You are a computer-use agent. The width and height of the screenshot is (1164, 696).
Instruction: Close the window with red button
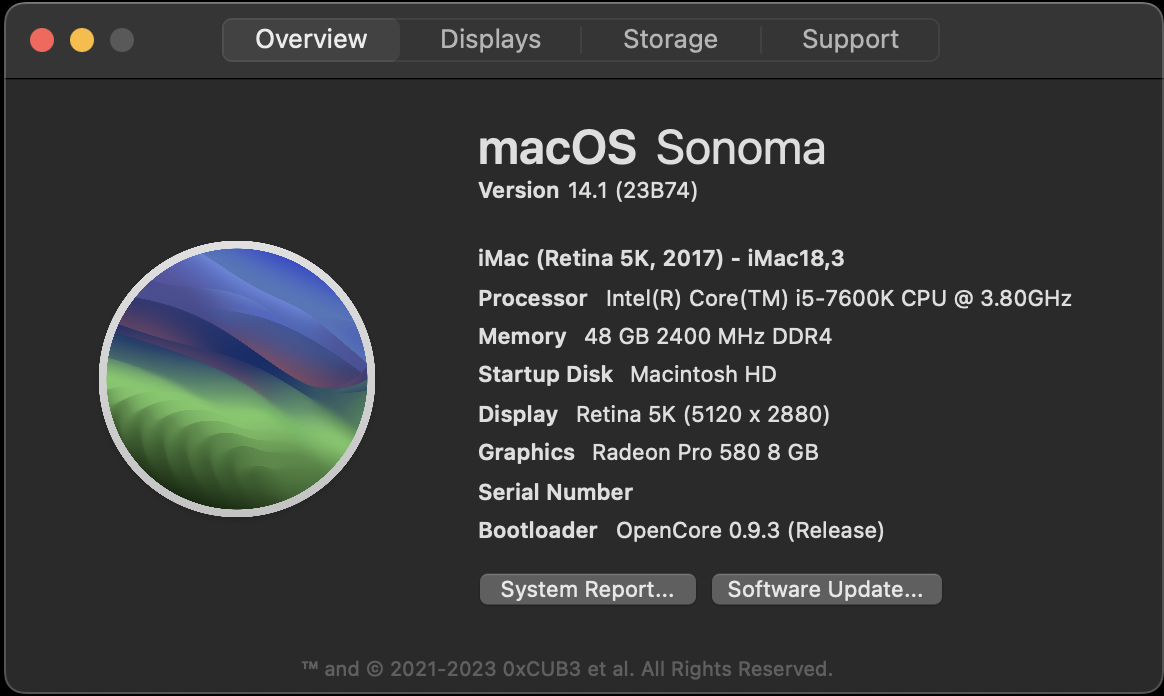click(x=42, y=40)
